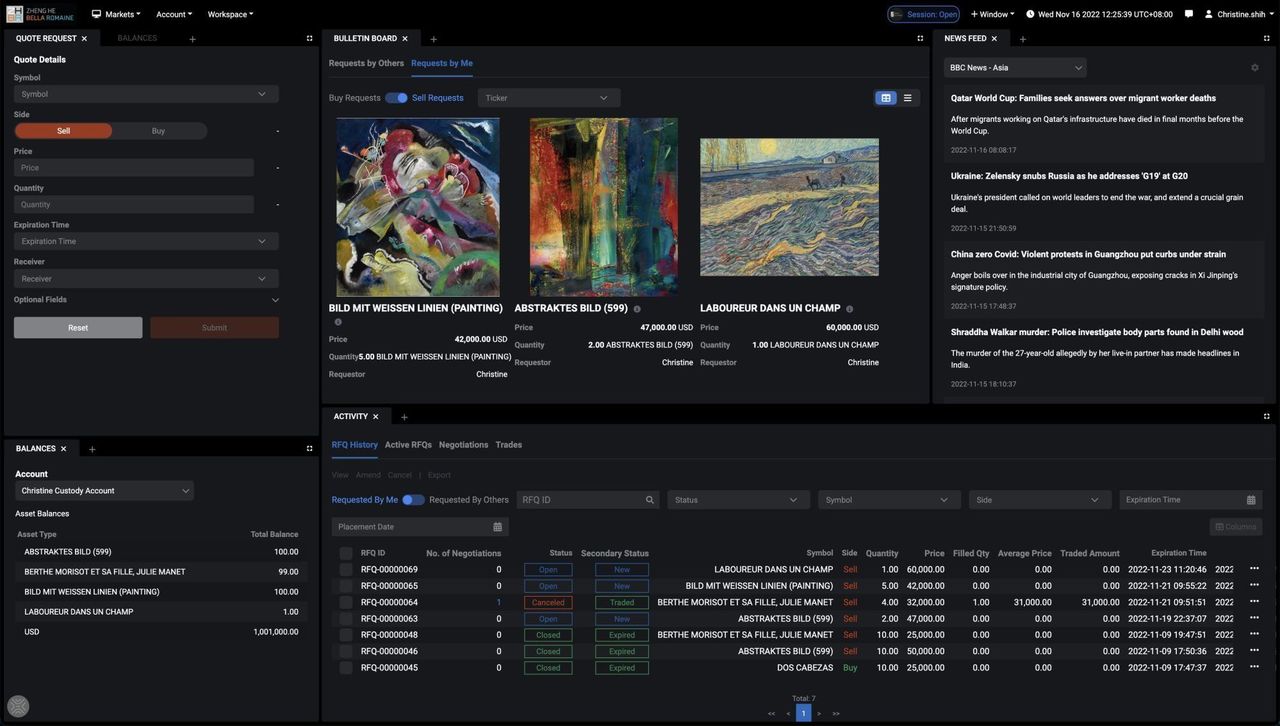Open the more options menu for RFQ-00000048
This screenshot has height=726, width=1280.
[1254, 635]
